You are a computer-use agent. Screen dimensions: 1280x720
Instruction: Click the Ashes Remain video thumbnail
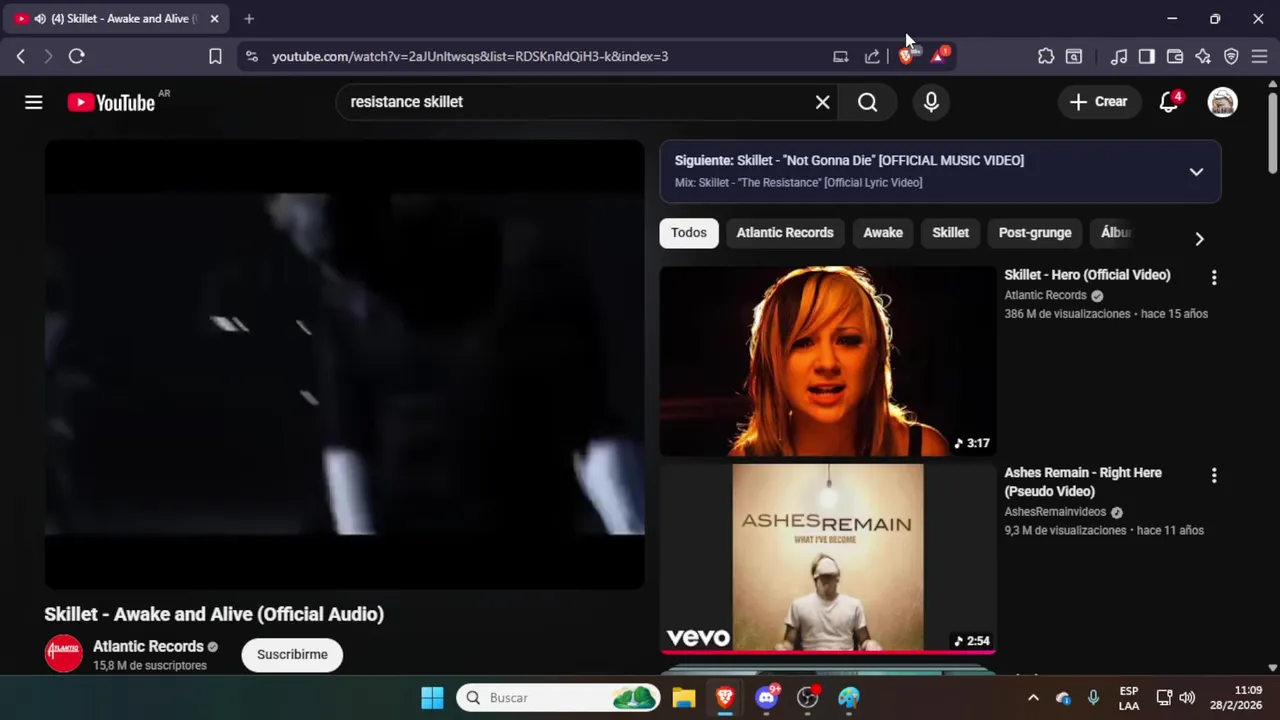[x=828, y=558]
